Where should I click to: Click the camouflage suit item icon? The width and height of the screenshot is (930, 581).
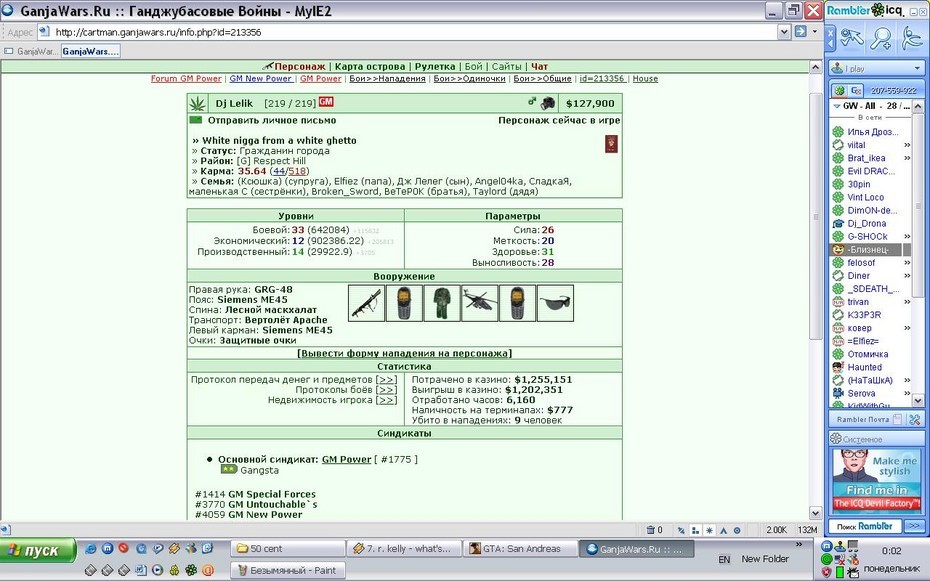pyautogui.click(x=442, y=304)
